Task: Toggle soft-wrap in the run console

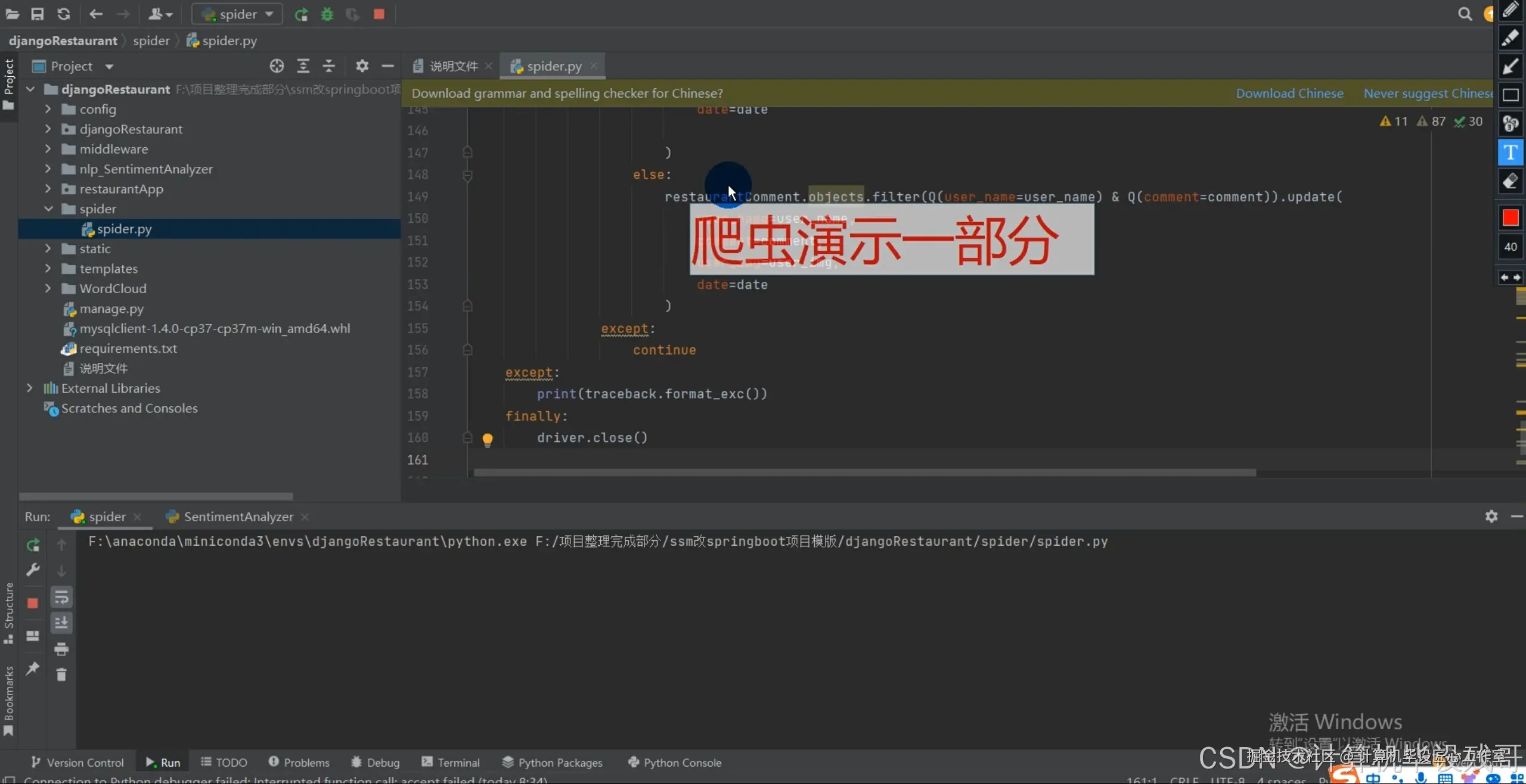Action: coord(62,598)
